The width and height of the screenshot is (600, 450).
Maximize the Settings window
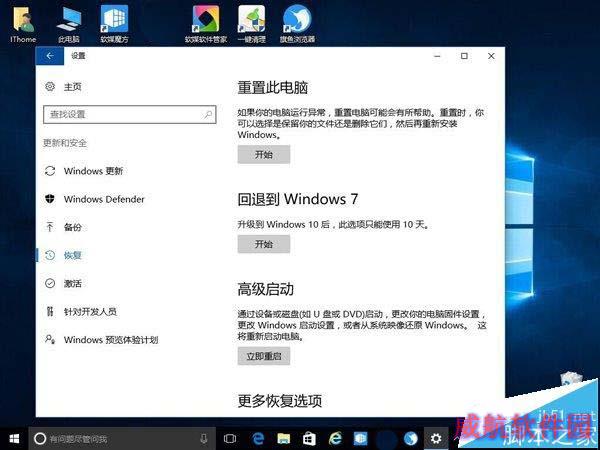[x=464, y=56]
